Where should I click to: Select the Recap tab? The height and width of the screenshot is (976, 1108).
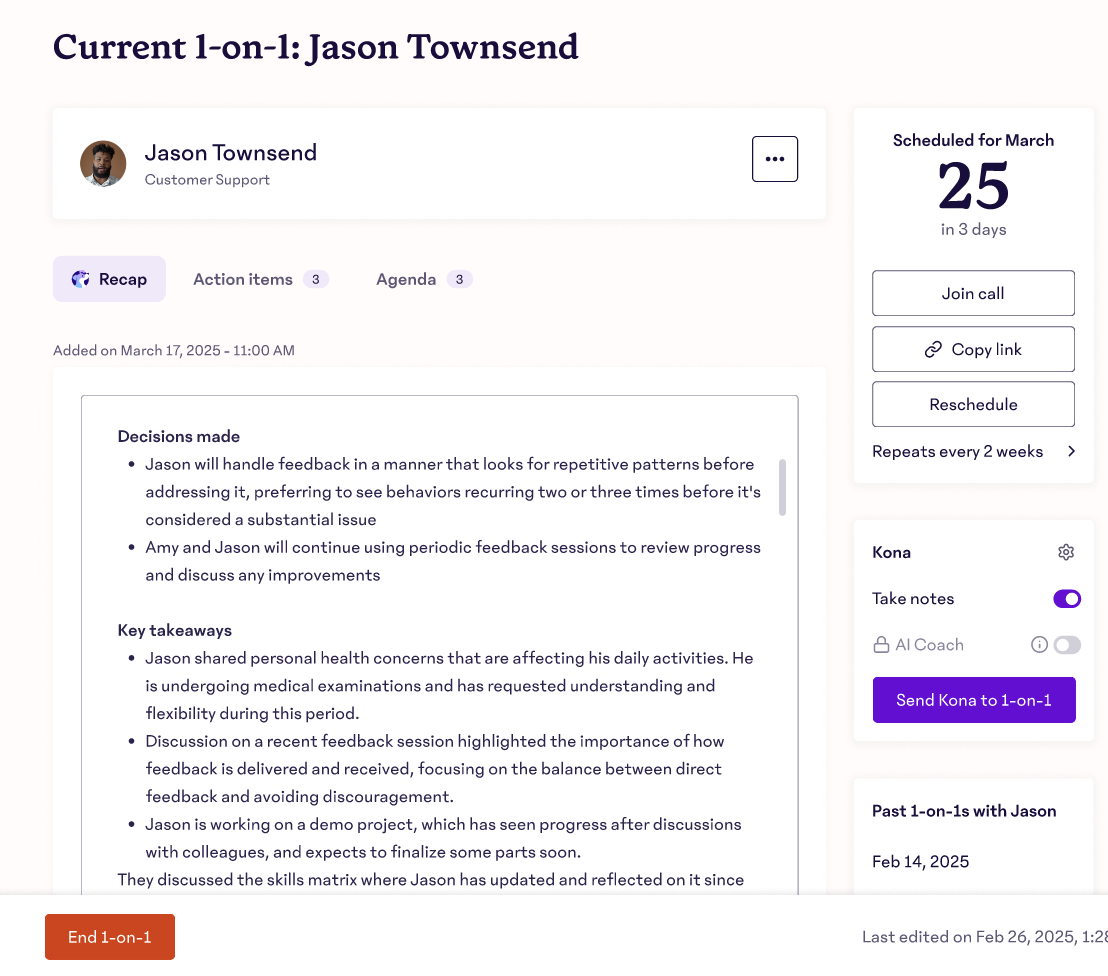(x=110, y=279)
